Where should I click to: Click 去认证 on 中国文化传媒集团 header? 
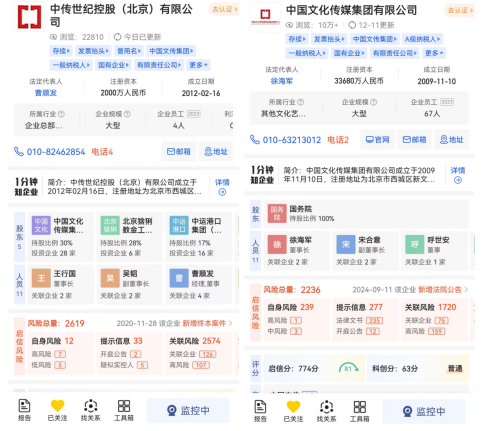point(460,10)
